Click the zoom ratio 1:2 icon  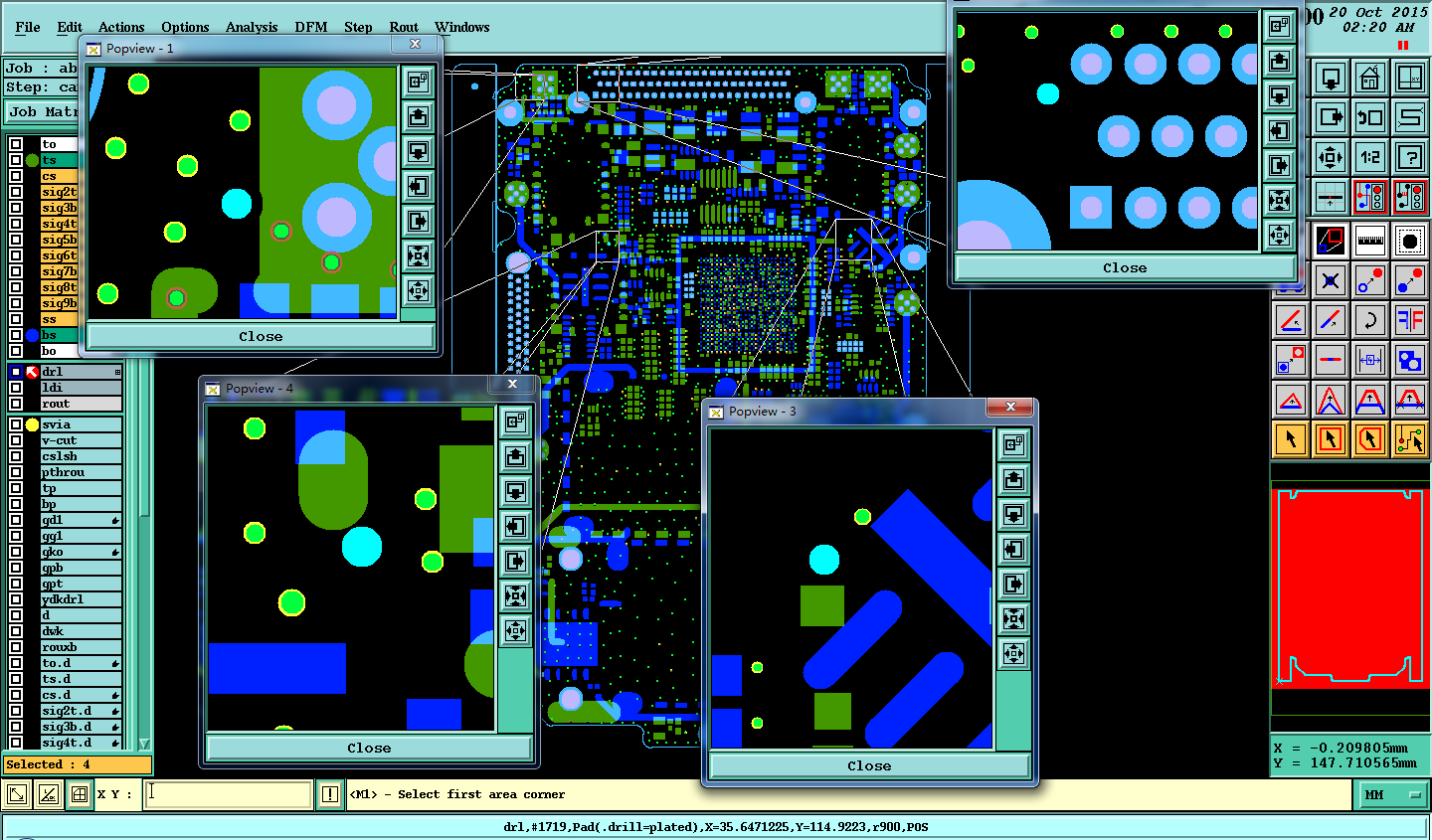click(x=1369, y=156)
